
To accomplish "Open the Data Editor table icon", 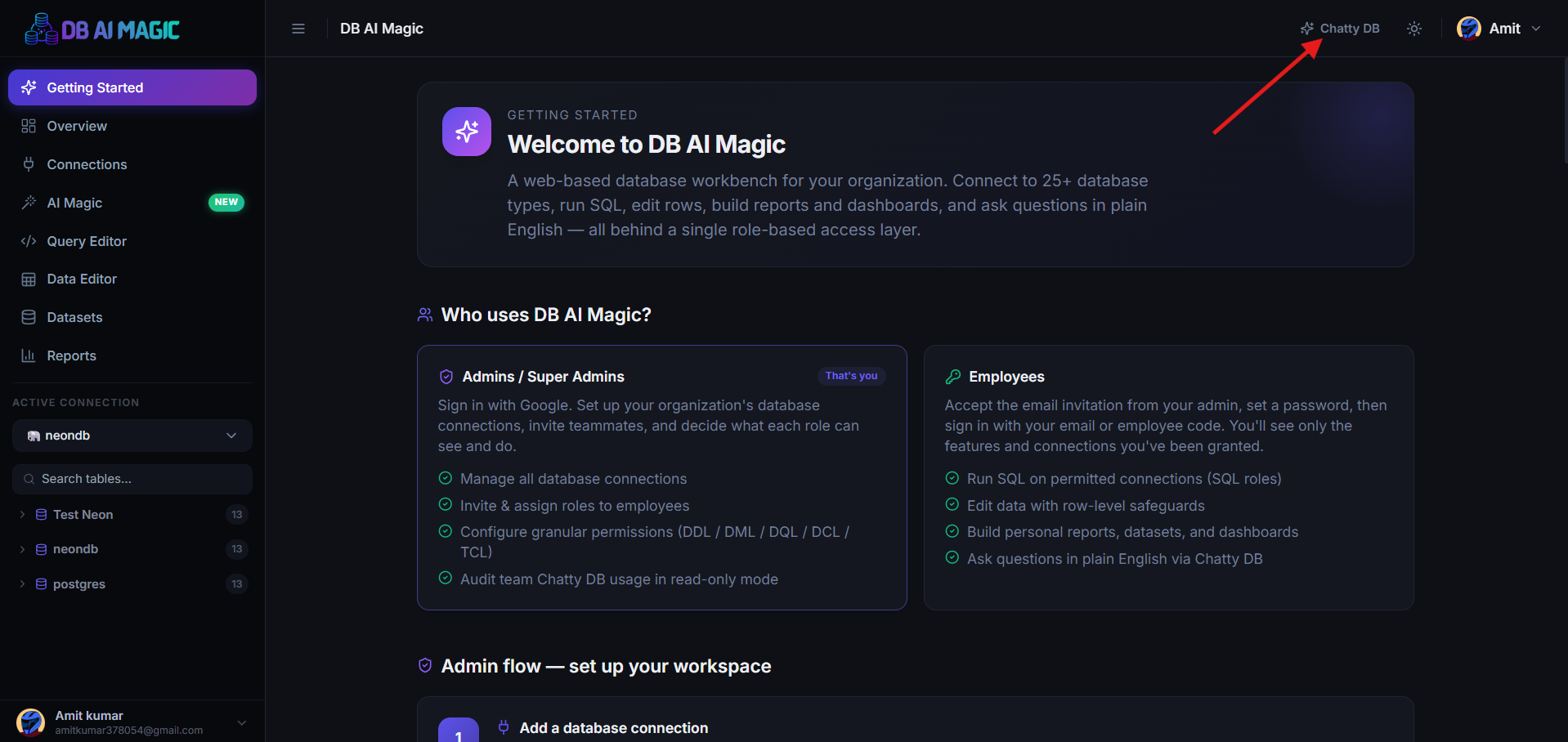I will 29,279.
